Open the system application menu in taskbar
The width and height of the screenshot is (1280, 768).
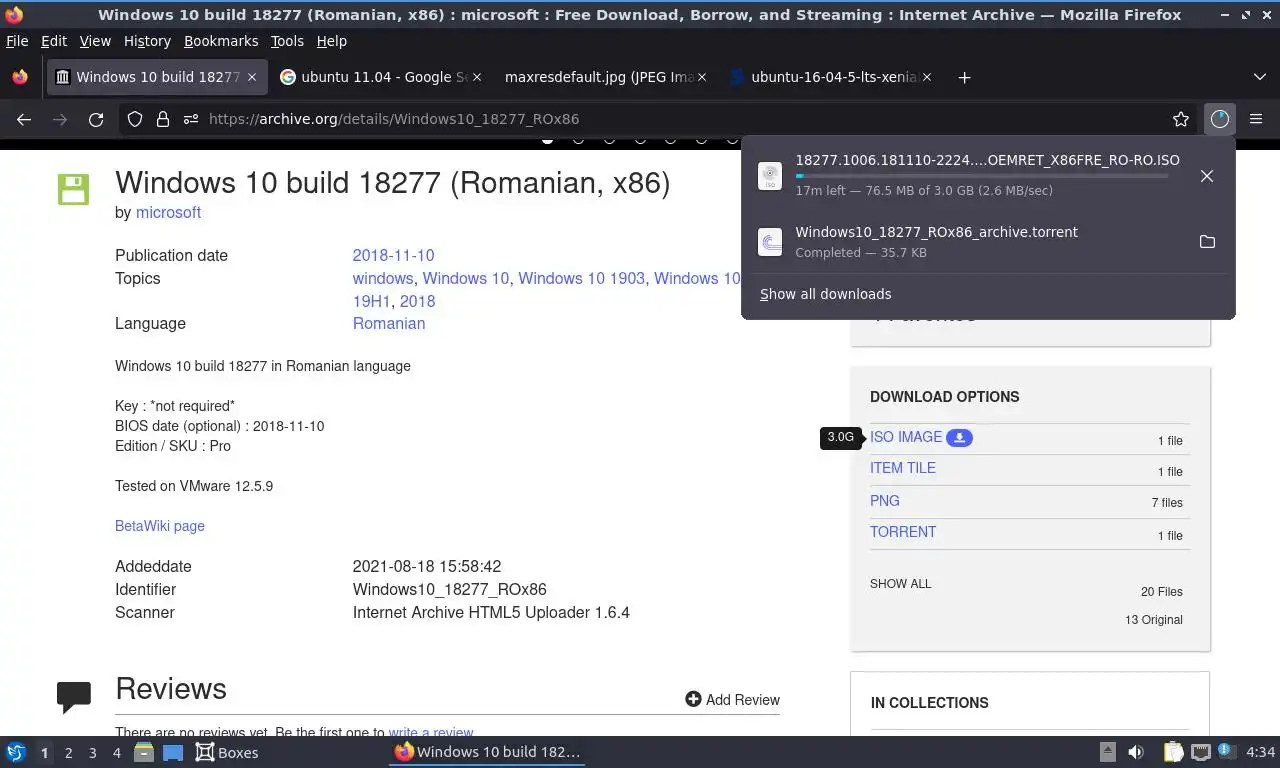[x=16, y=752]
